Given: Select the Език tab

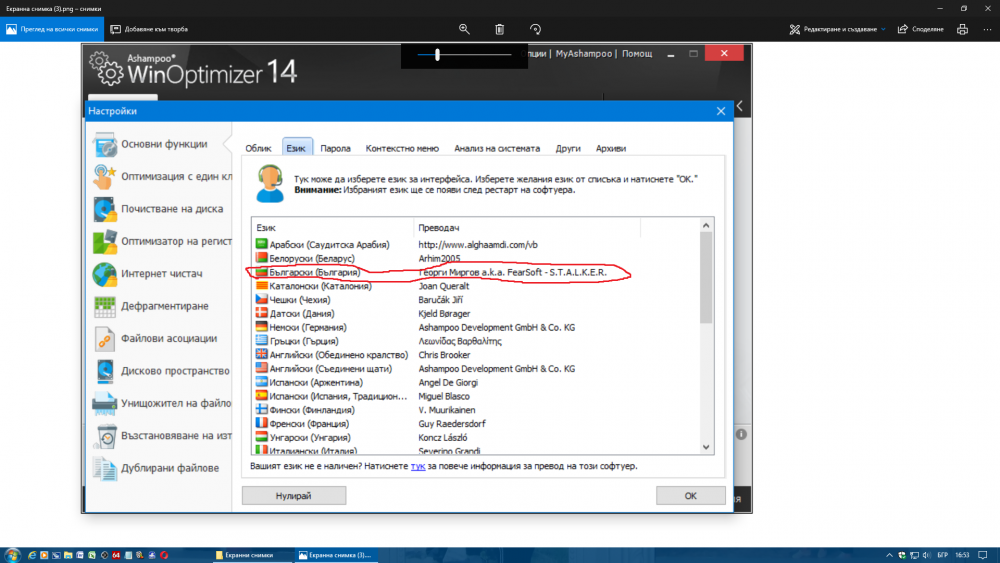Looking at the screenshot, I should (x=296, y=148).
